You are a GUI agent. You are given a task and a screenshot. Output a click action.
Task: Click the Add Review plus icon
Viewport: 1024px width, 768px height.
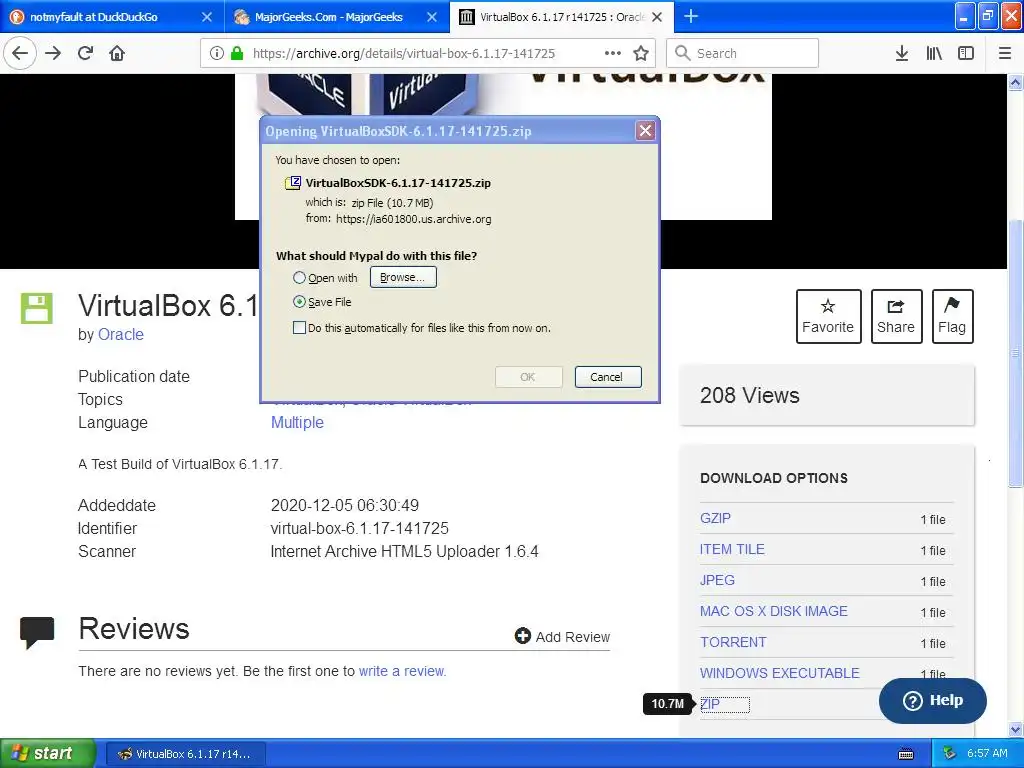(x=522, y=635)
